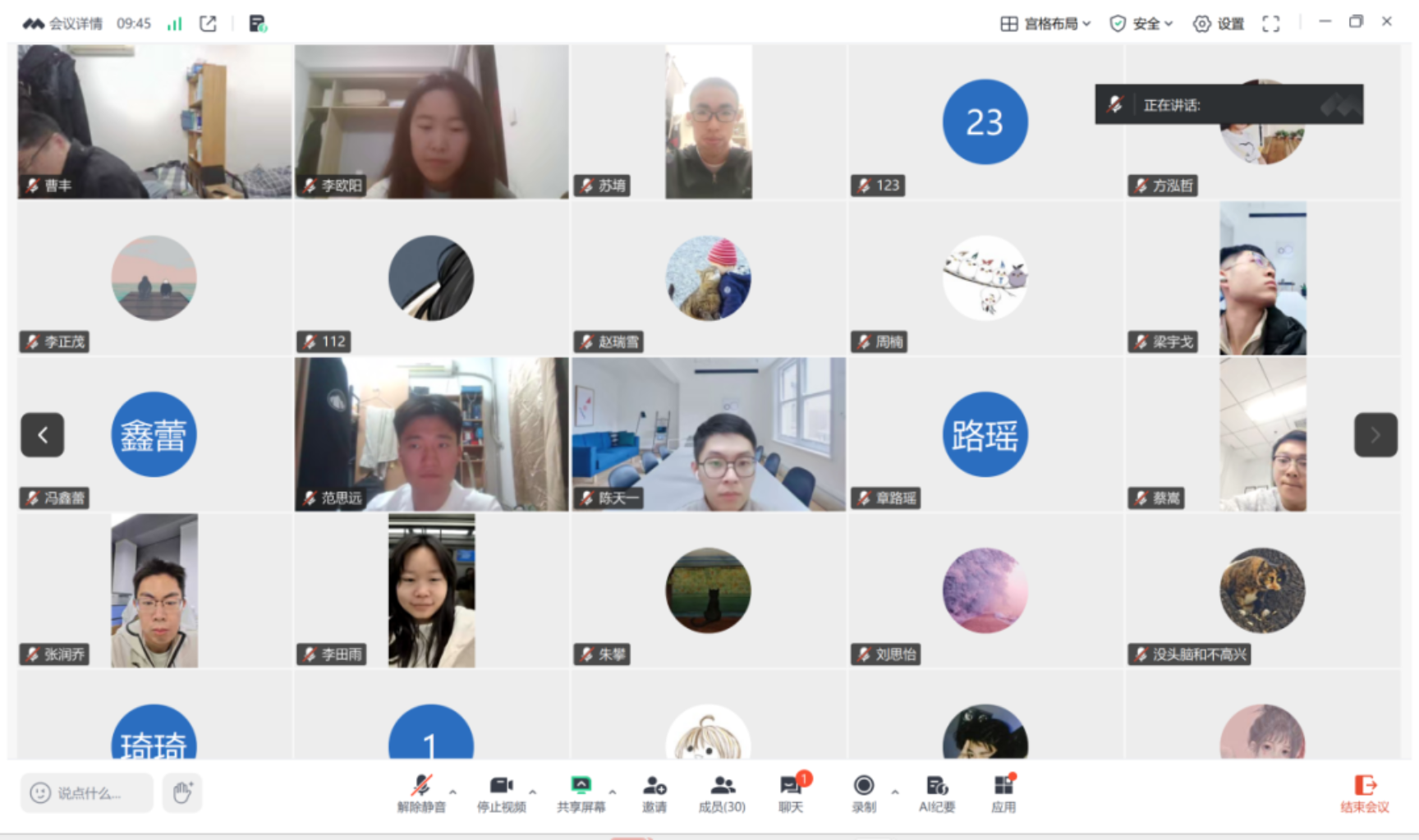This screenshot has width=1419, height=840.
Task: Open AI纪要 meeting notes
Action: click(x=936, y=793)
